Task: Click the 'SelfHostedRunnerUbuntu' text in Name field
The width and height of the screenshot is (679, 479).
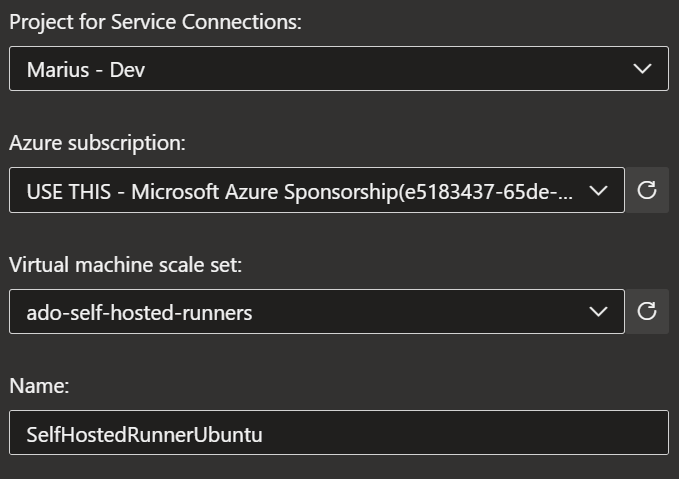Action: click(144, 434)
